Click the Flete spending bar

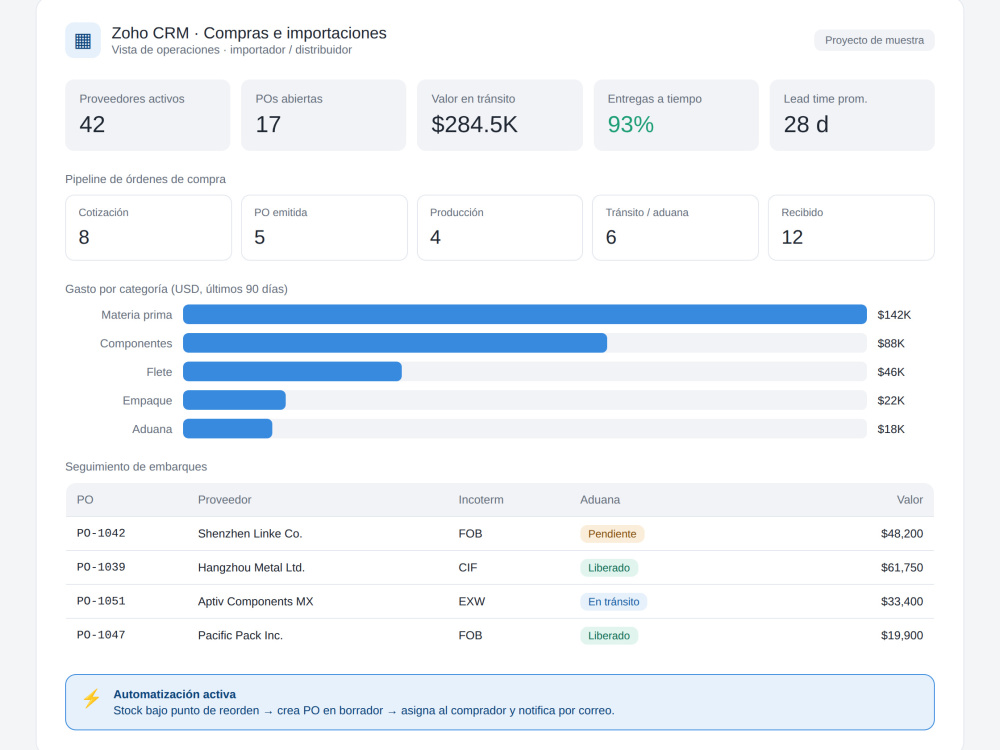pyautogui.click(x=292, y=372)
